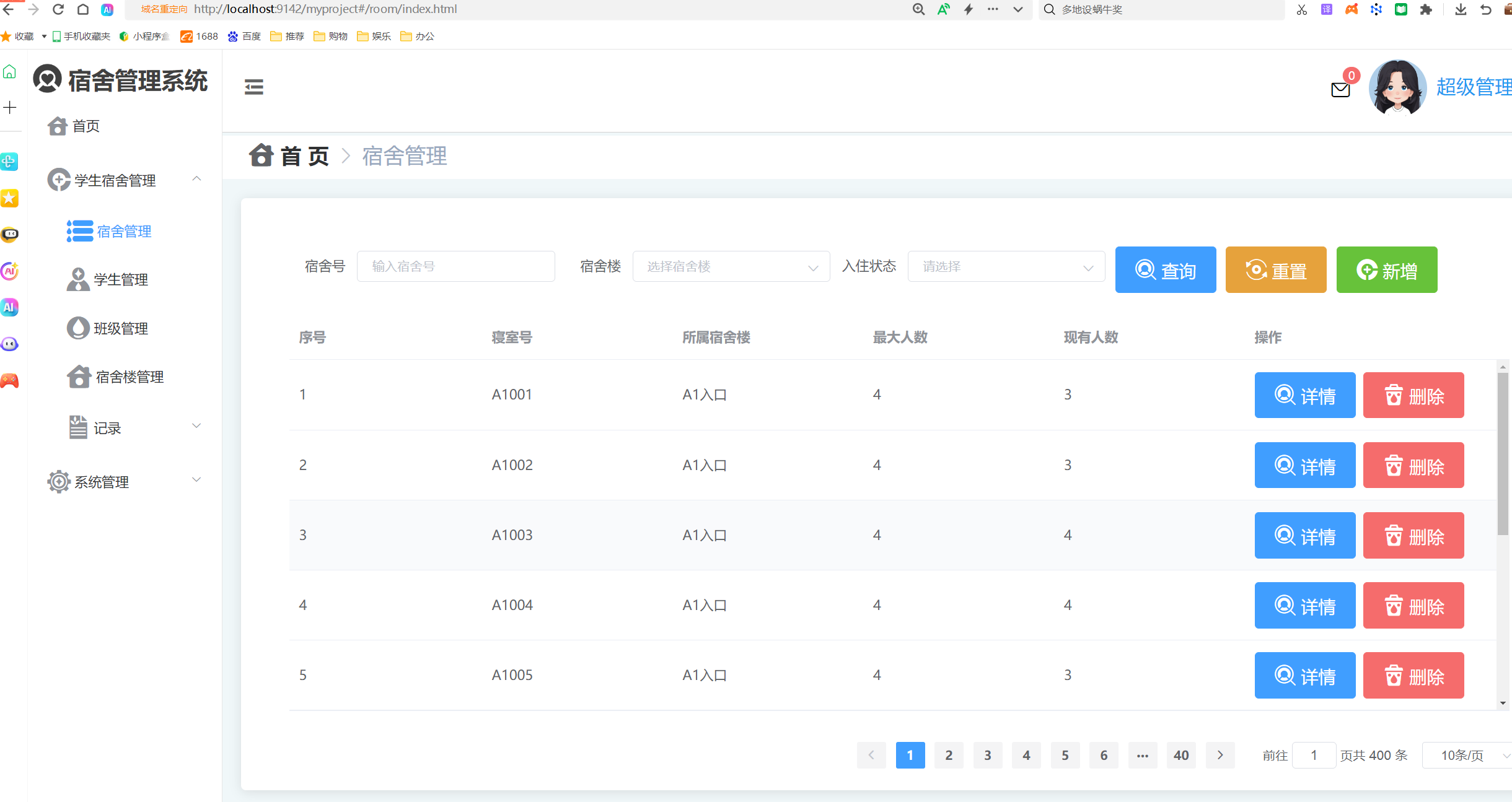Delete room A1003

(x=1413, y=535)
